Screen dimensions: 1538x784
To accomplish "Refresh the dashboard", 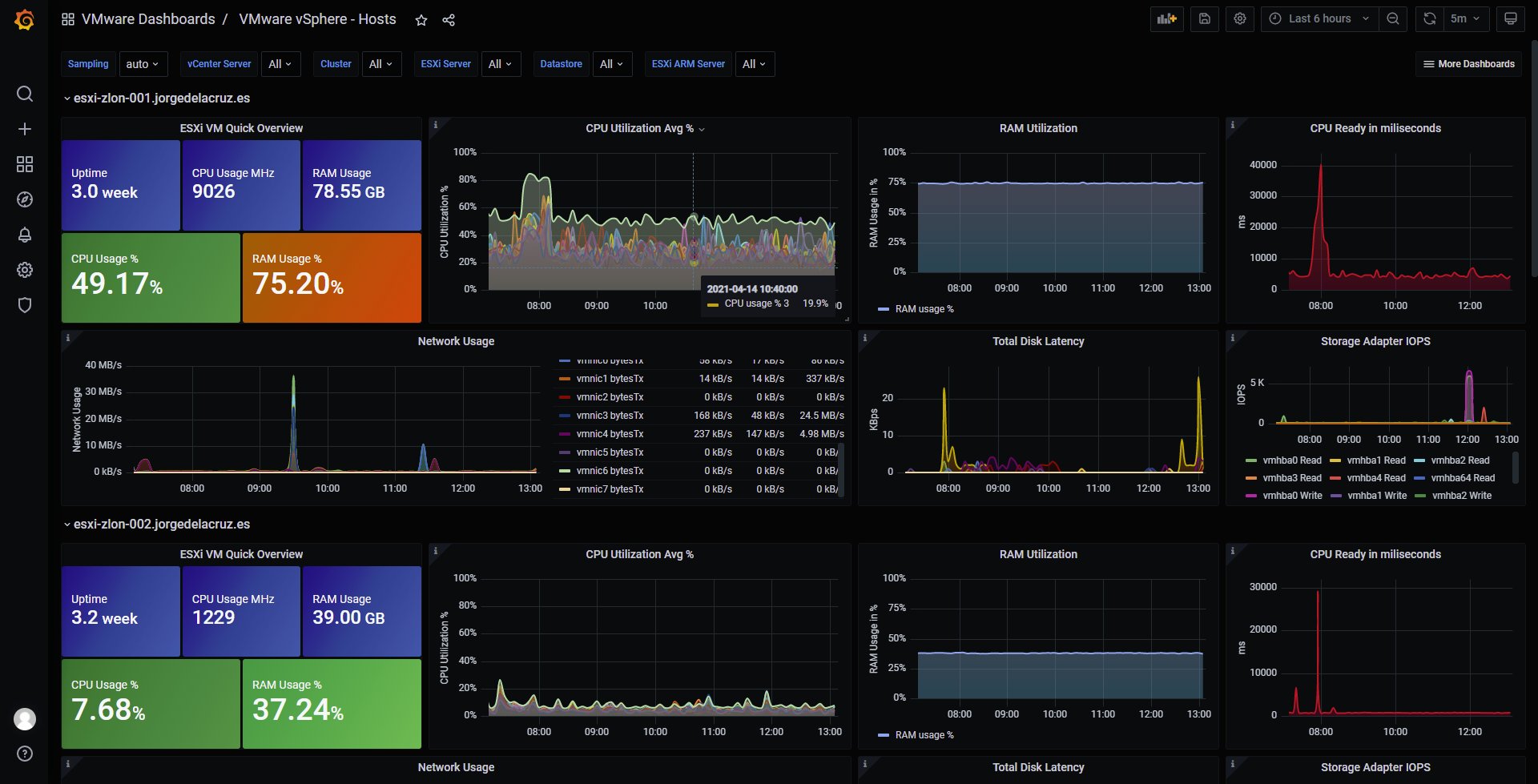I will pyautogui.click(x=1430, y=19).
